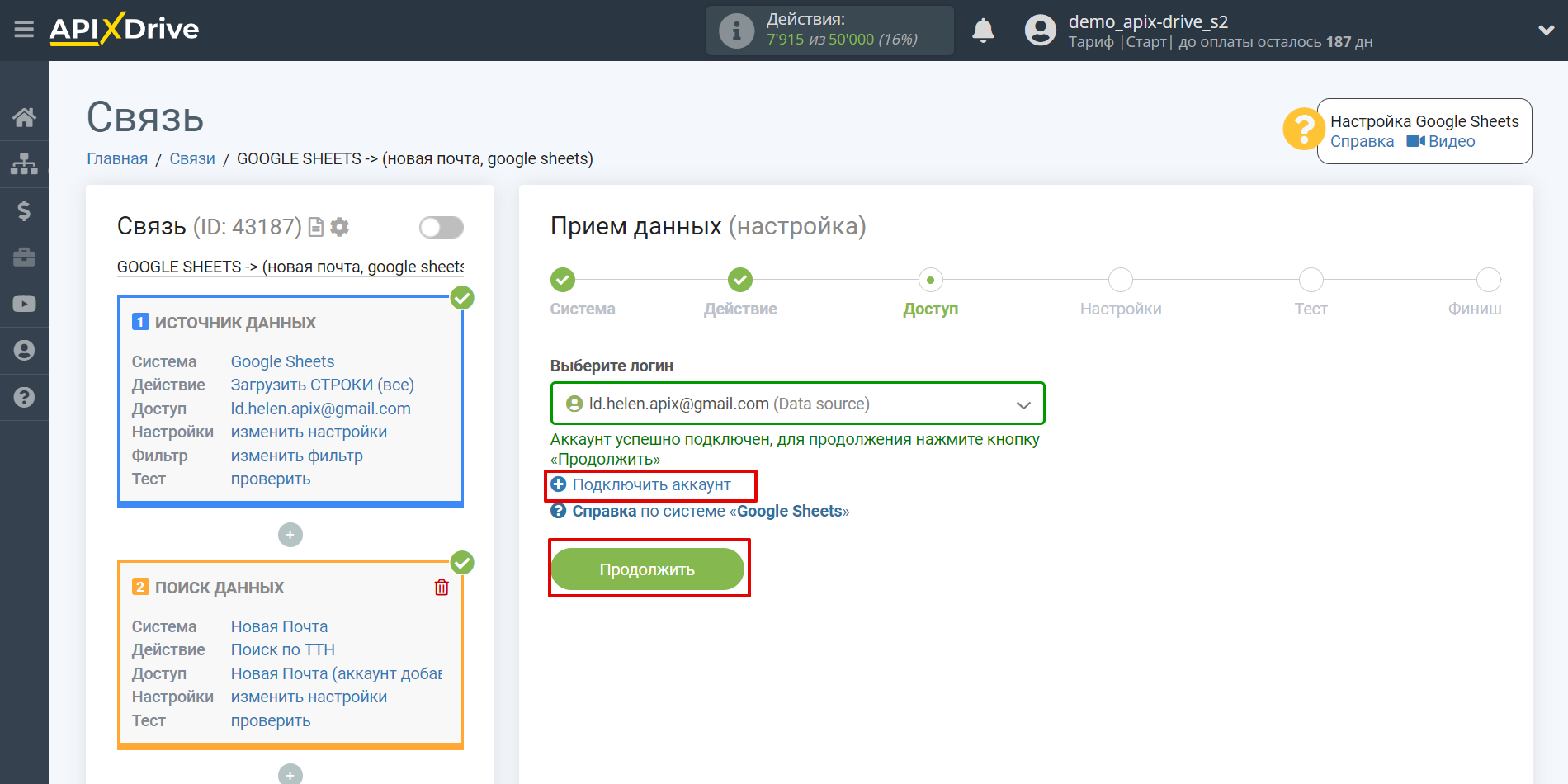Image resolution: width=1568 pixels, height=784 pixels.
Task: Click source проверить test link
Action: [x=271, y=479]
